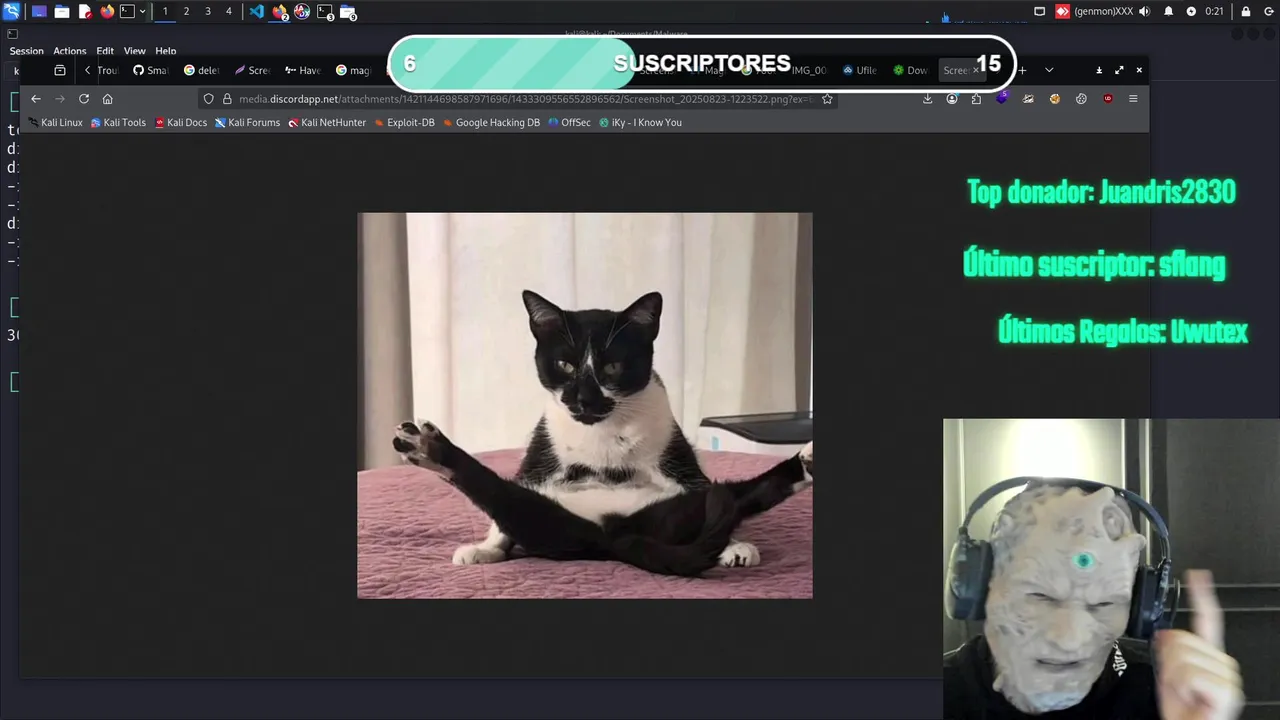Open the extensions puzzle icon
This screenshot has height=720, width=1280.
pyautogui.click(x=976, y=99)
